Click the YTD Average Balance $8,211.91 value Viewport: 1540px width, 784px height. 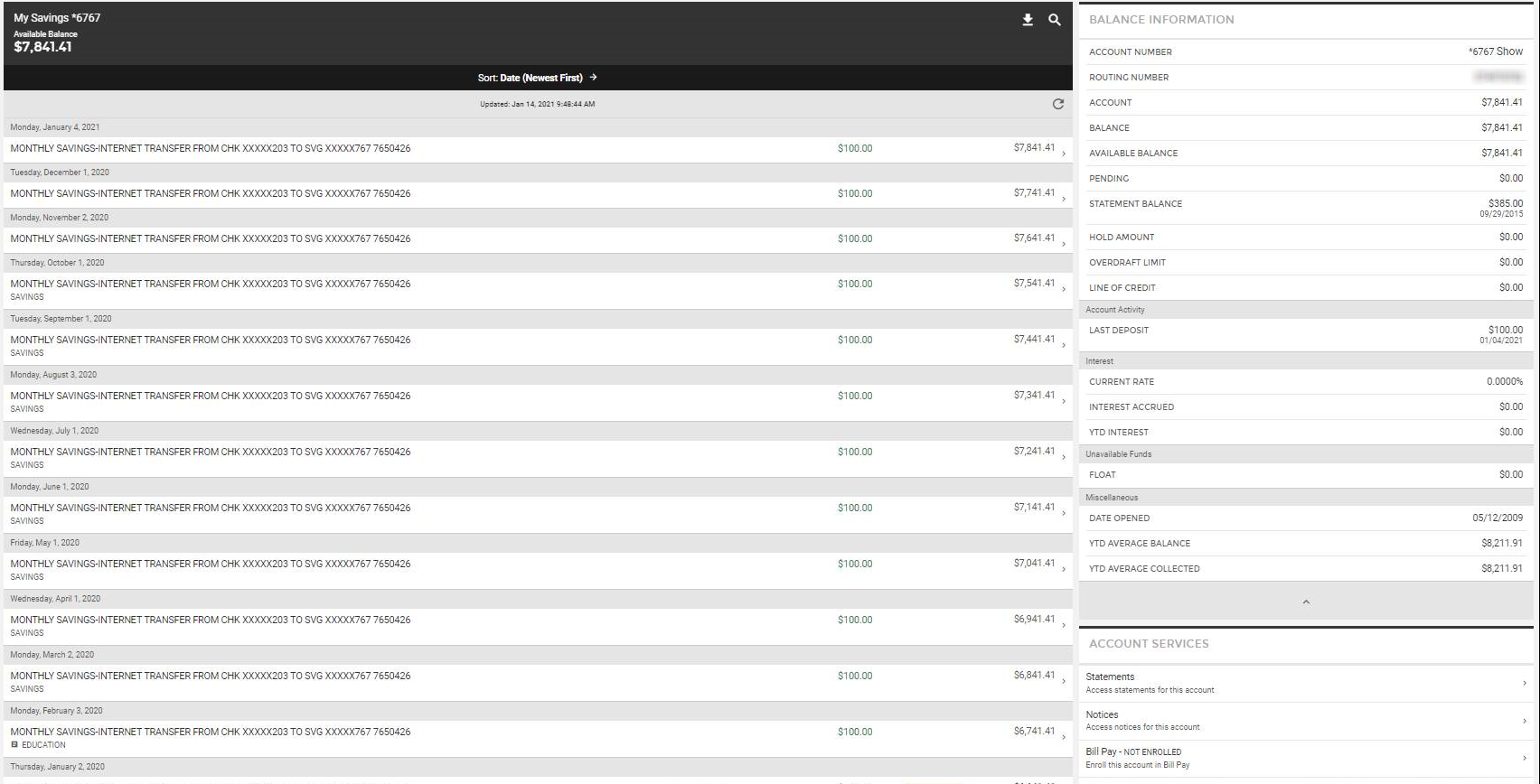point(1502,543)
